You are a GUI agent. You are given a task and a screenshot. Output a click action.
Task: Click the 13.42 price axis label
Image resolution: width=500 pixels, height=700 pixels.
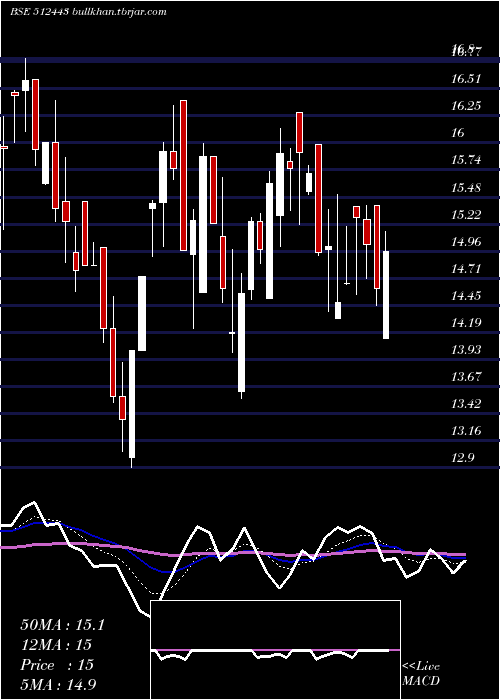point(466,404)
